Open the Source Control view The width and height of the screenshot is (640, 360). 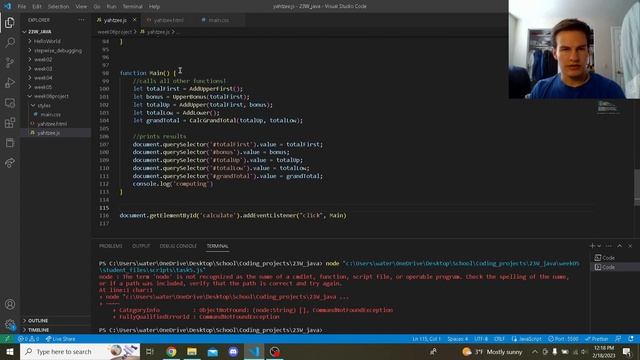click(10, 62)
